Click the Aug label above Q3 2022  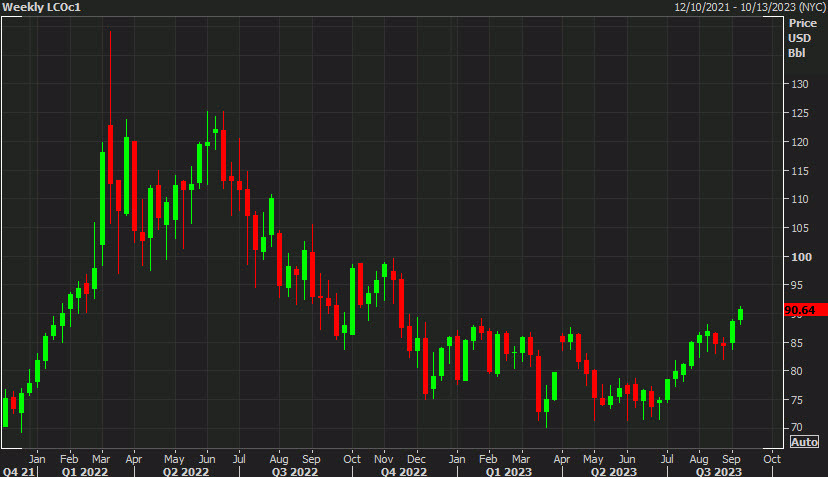tap(279, 459)
